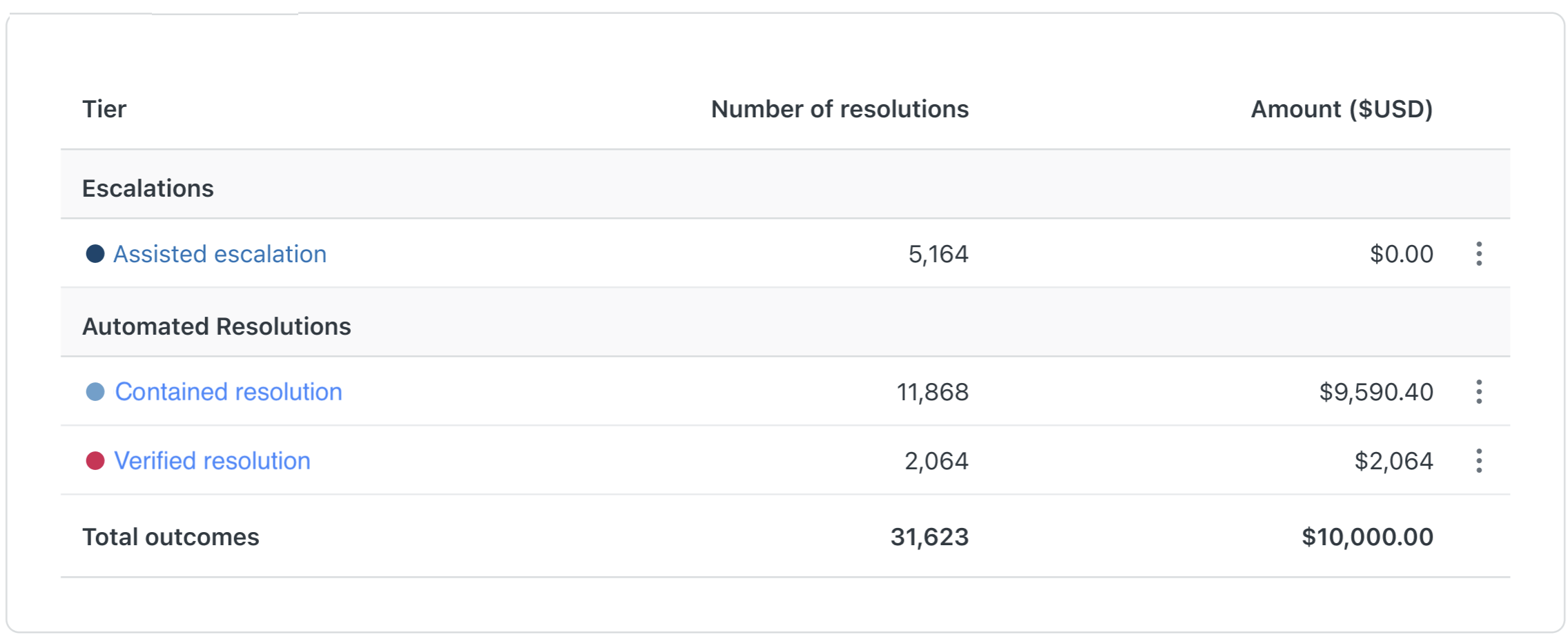Click the $9,590.40 amount value
1568x637 pixels.
click(1376, 392)
